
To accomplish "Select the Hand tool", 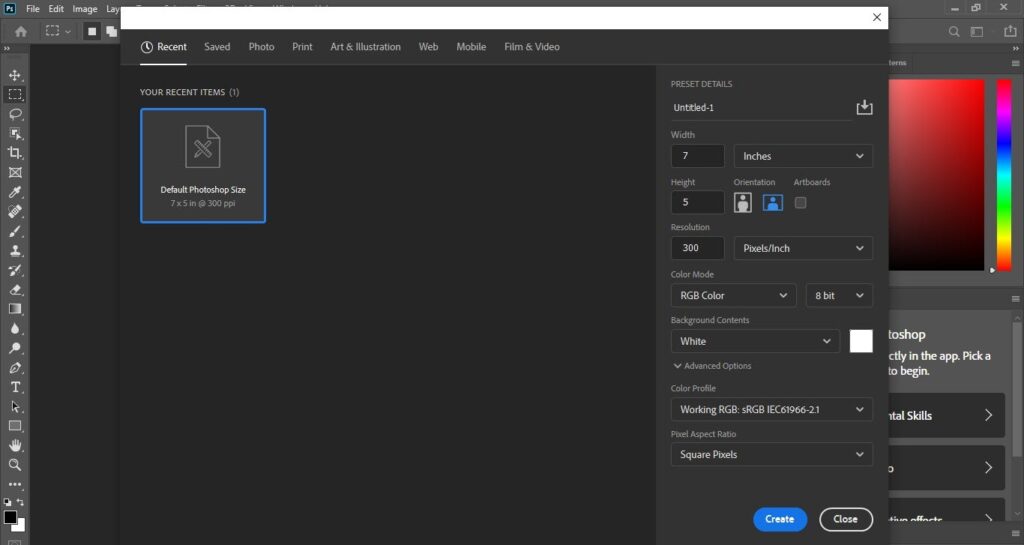I will point(14,445).
